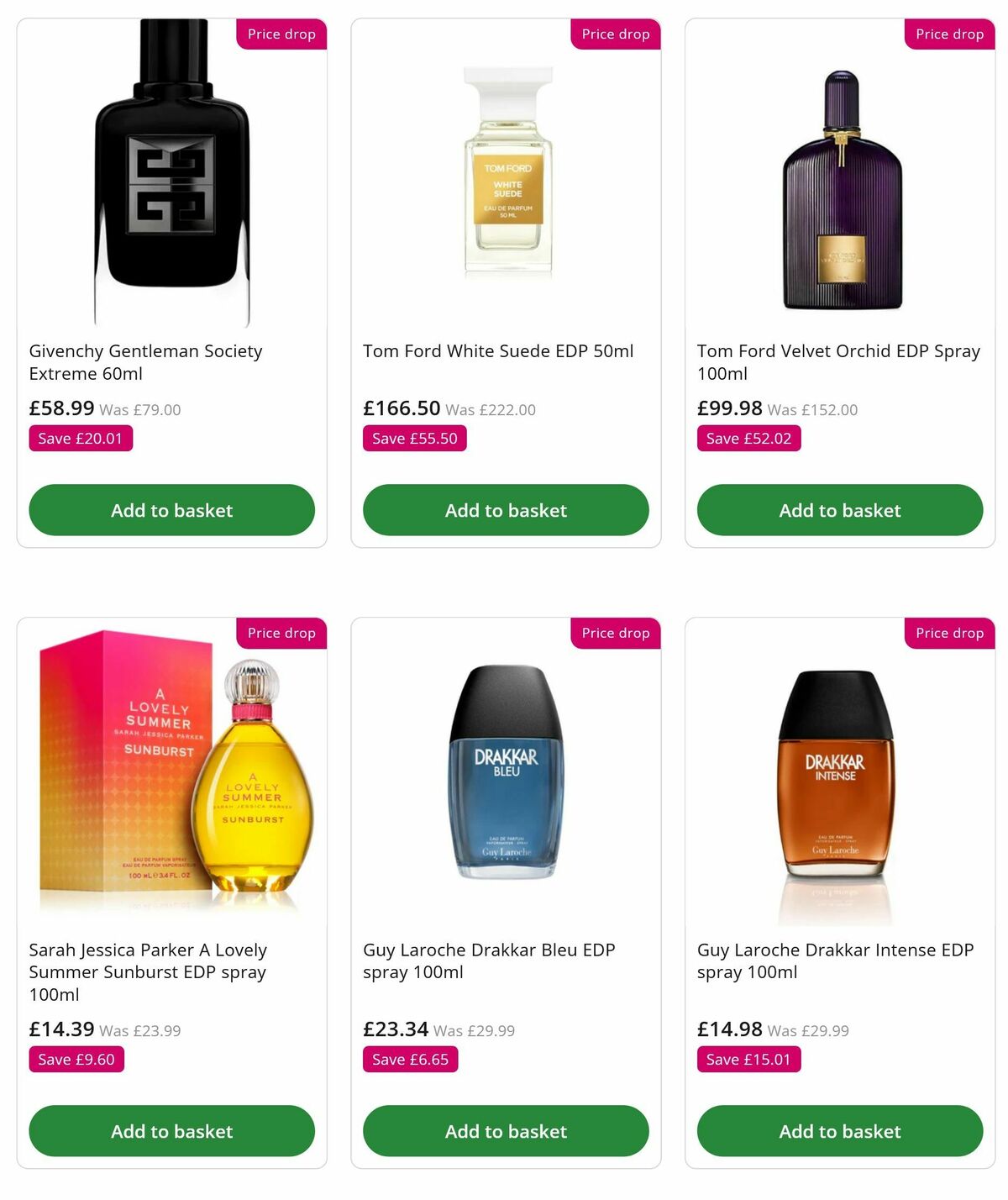Add Tom Ford Velvet Orchid to basket

pyautogui.click(x=839, y=510)
